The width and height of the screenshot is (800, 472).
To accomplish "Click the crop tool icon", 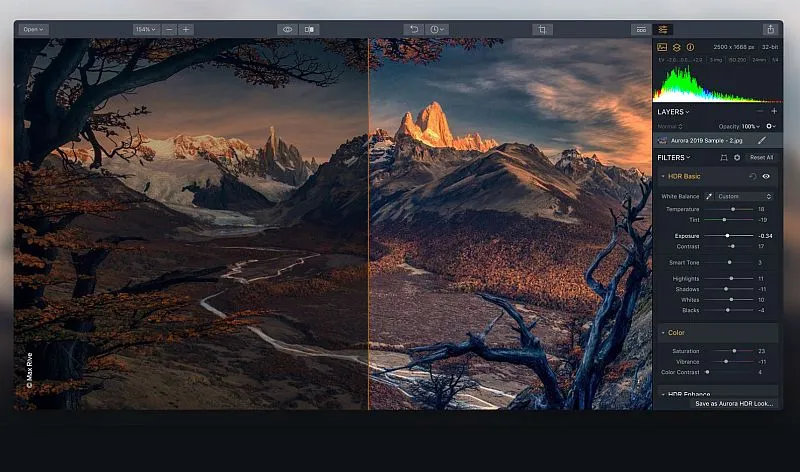I will (542, 30).
